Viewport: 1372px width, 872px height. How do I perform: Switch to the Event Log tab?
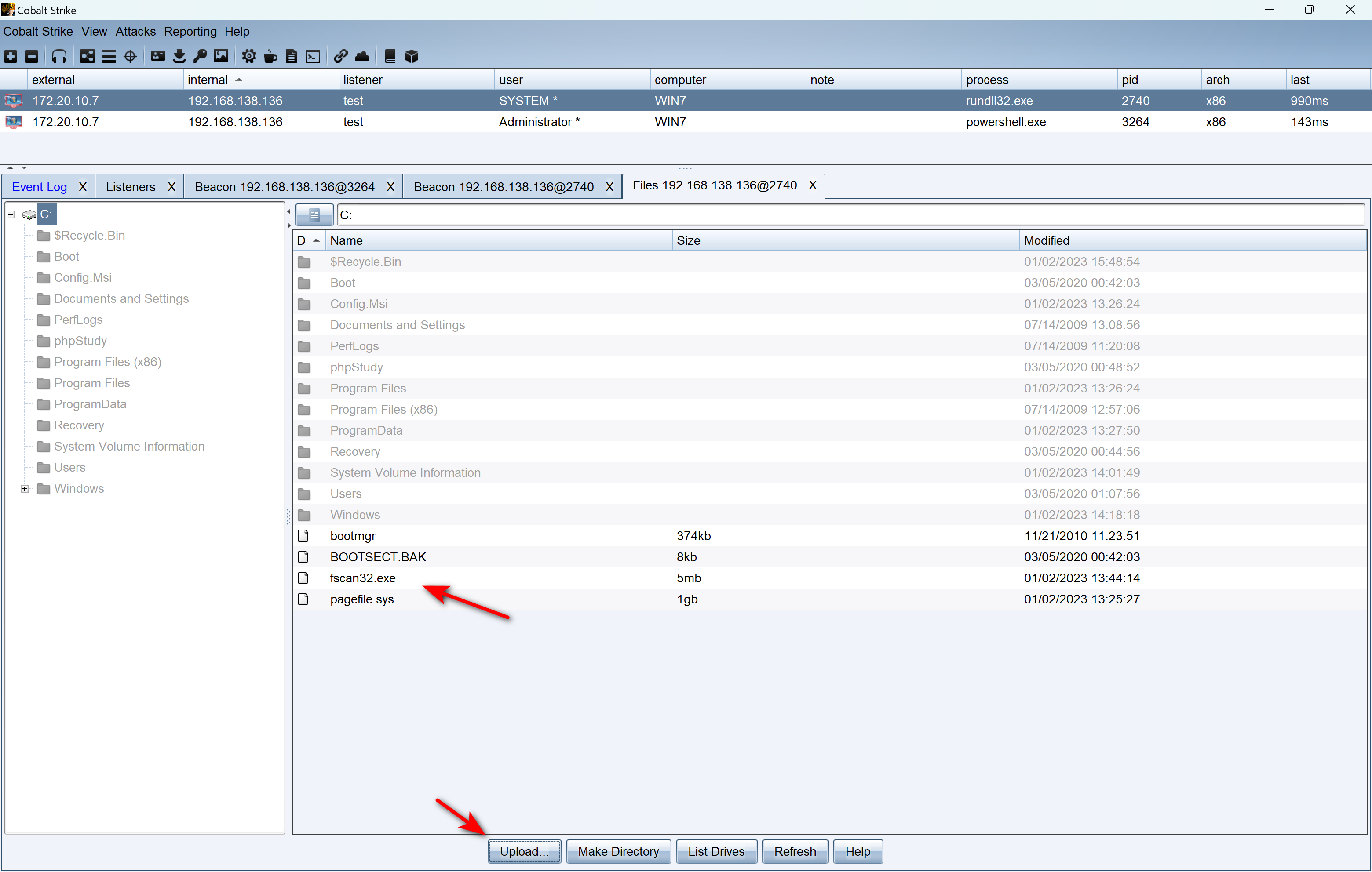click(x=39, y=187)
